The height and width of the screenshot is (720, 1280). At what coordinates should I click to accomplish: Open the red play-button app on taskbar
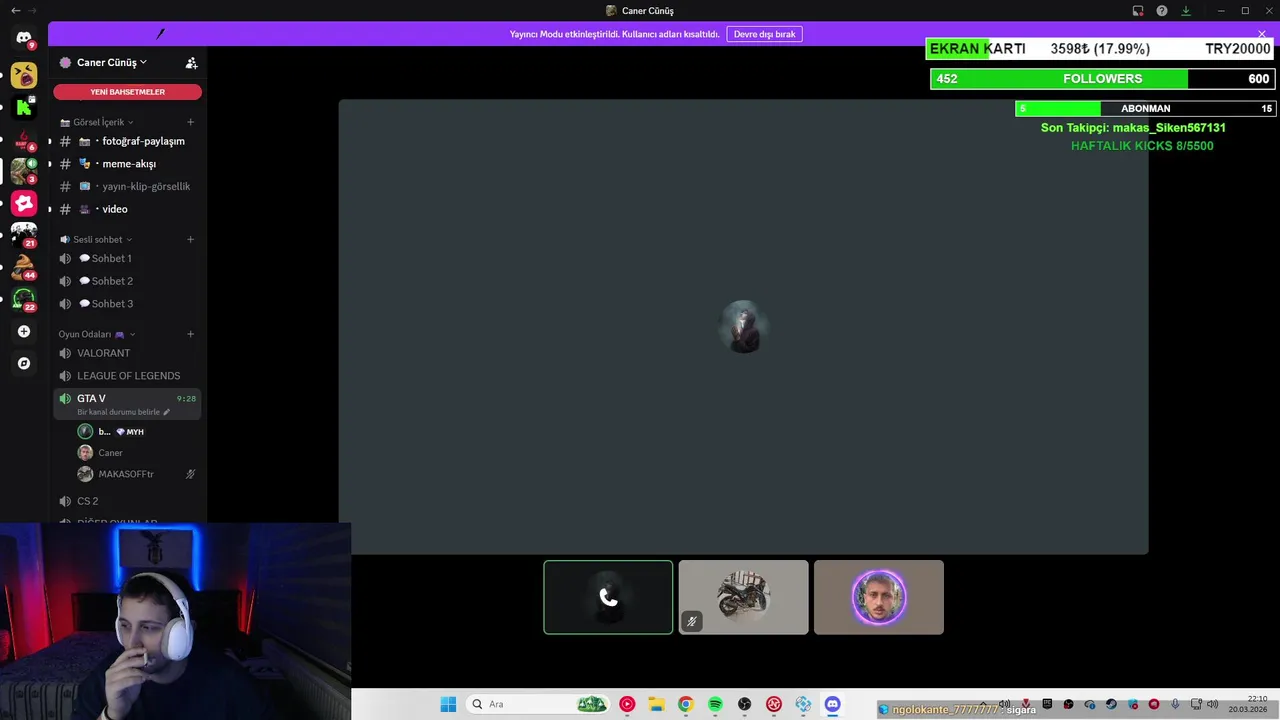[627, 704]
